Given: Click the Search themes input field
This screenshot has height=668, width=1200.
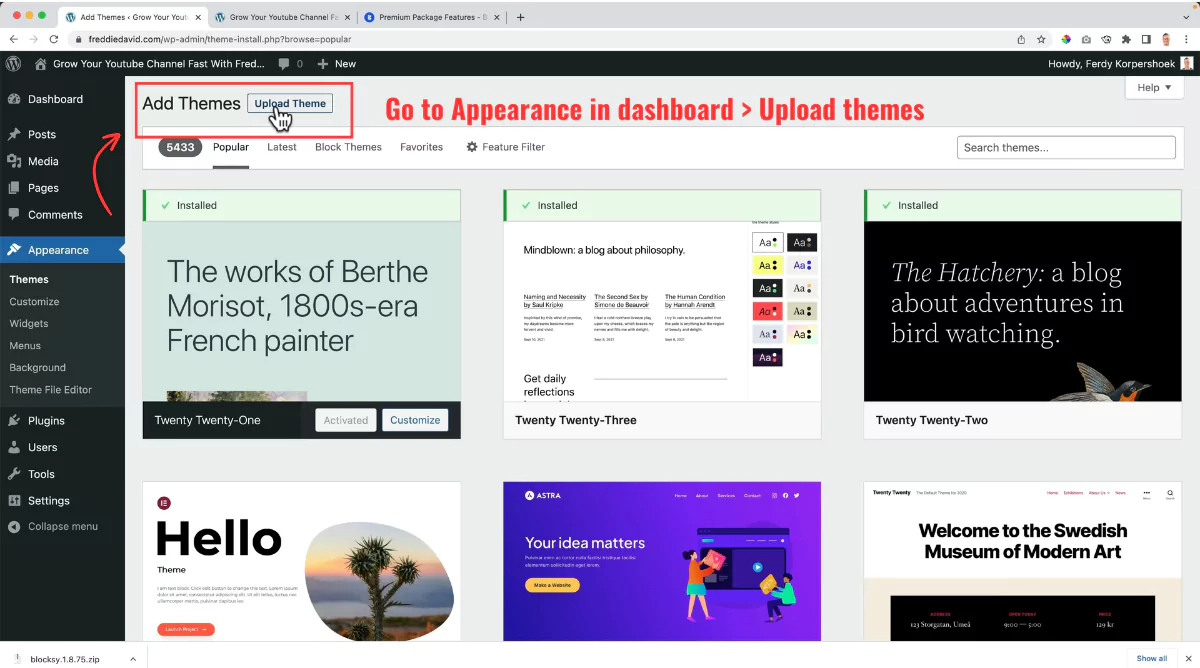Looking at the screenshot, I should [1065, 147].
